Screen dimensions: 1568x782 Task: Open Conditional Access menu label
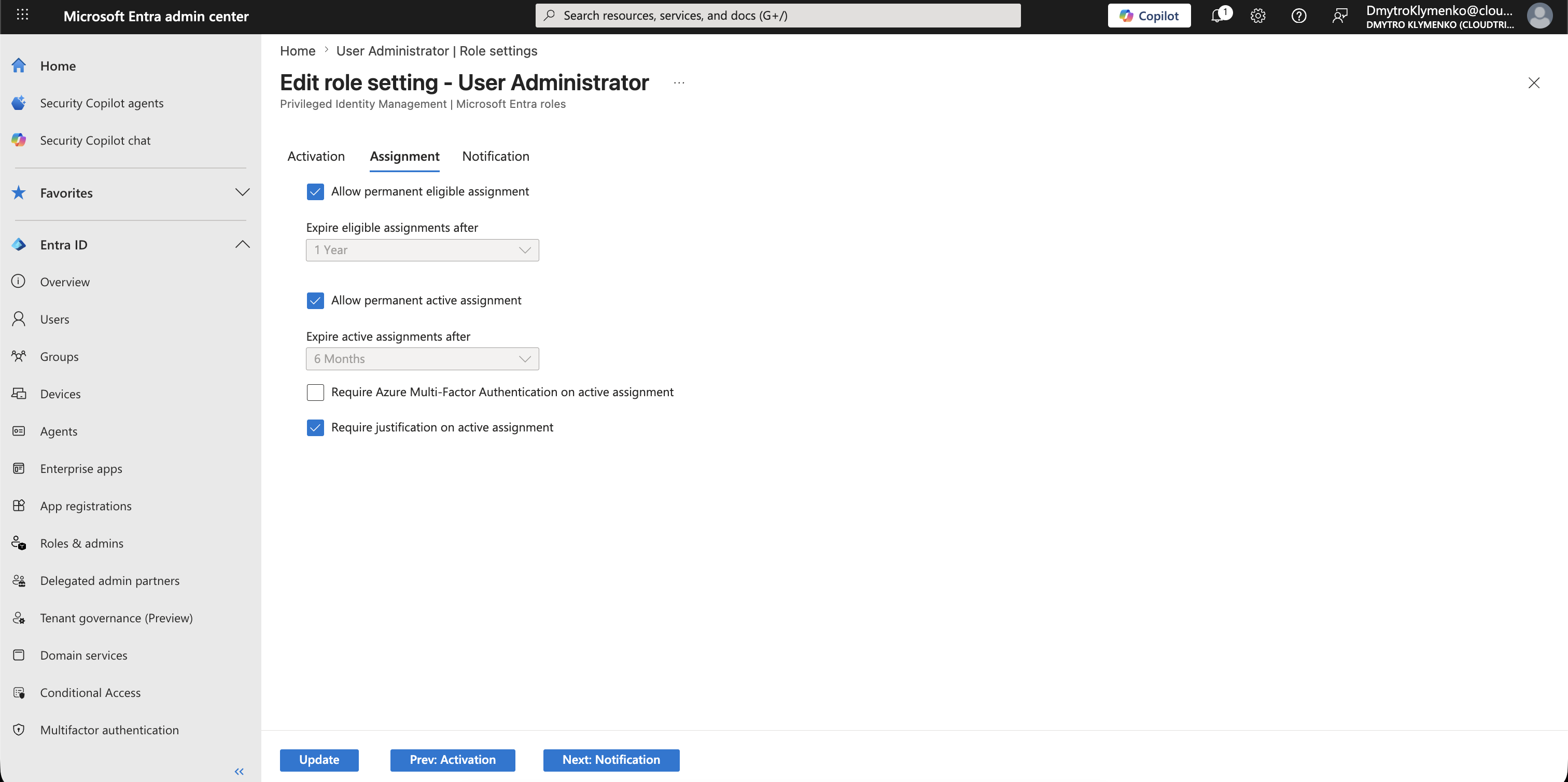pyautogui.click(x=90, y=692)
